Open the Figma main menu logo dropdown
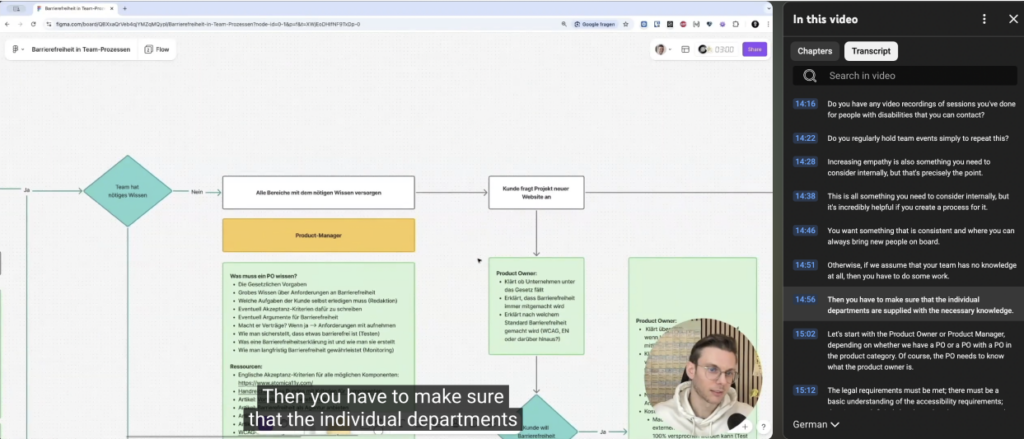Viewport: 1024px width, 439px height. [x=18, y=50]
